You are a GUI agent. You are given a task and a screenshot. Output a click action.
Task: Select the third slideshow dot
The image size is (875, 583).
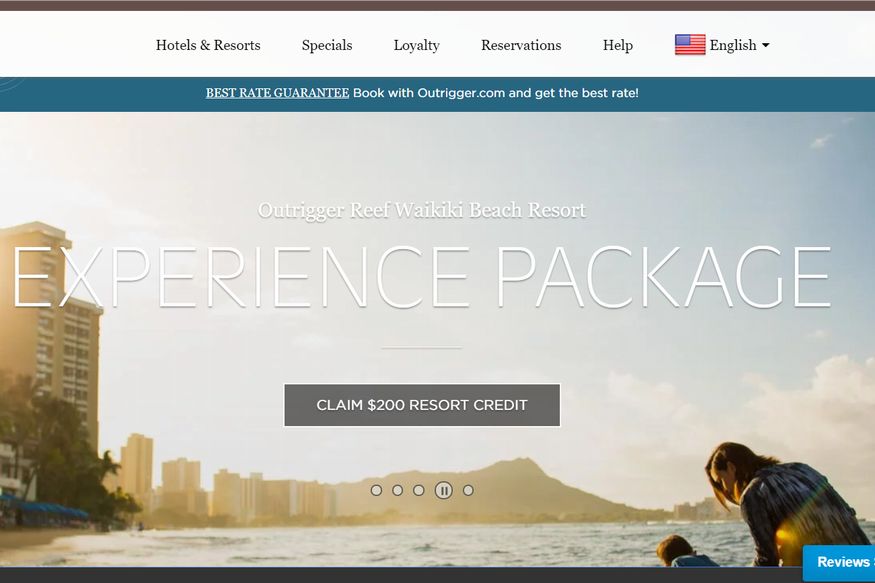pos(419,490)
